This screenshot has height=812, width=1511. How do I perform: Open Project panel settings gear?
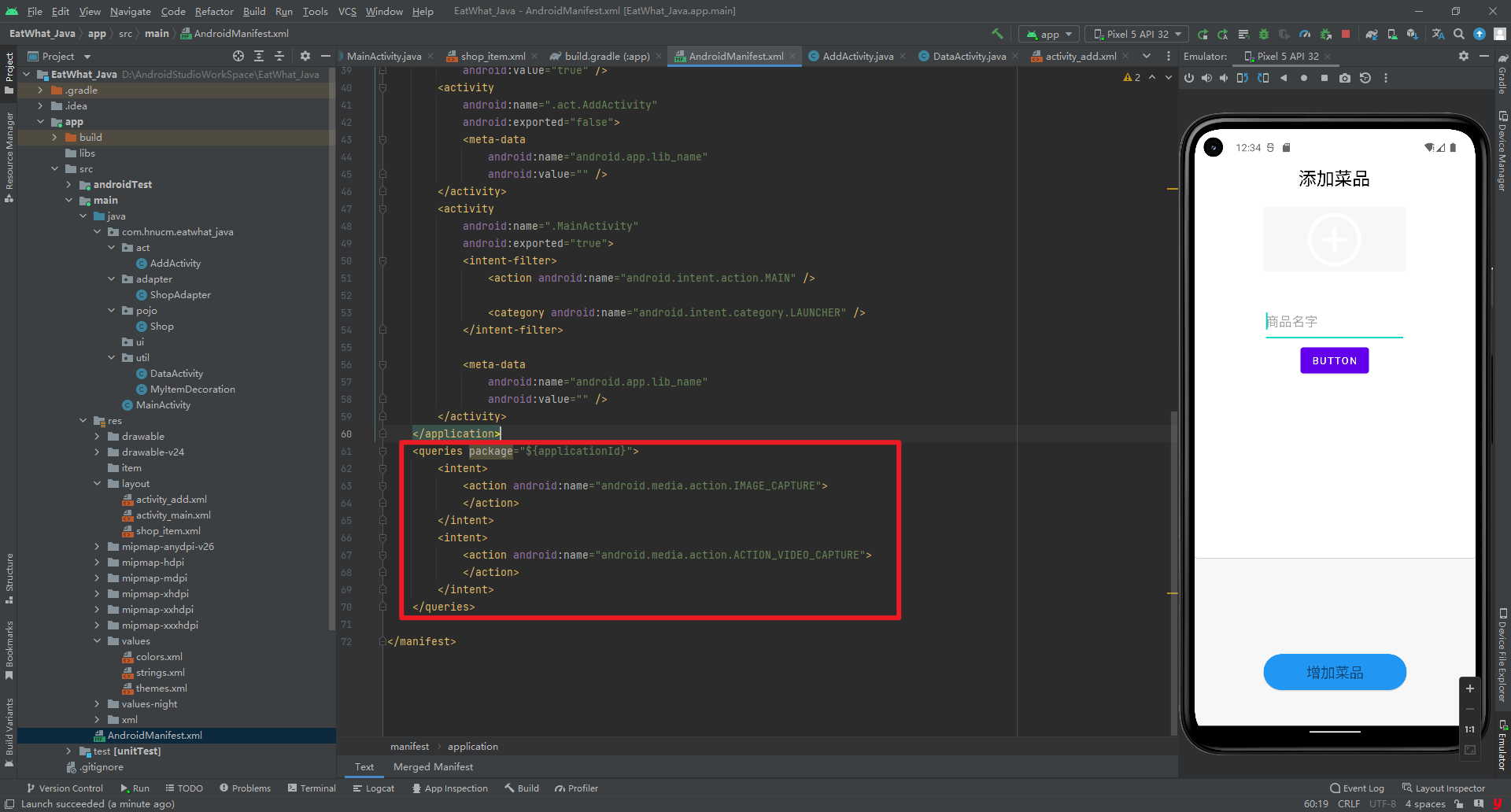pyautogui.click(x=305, y=56)
